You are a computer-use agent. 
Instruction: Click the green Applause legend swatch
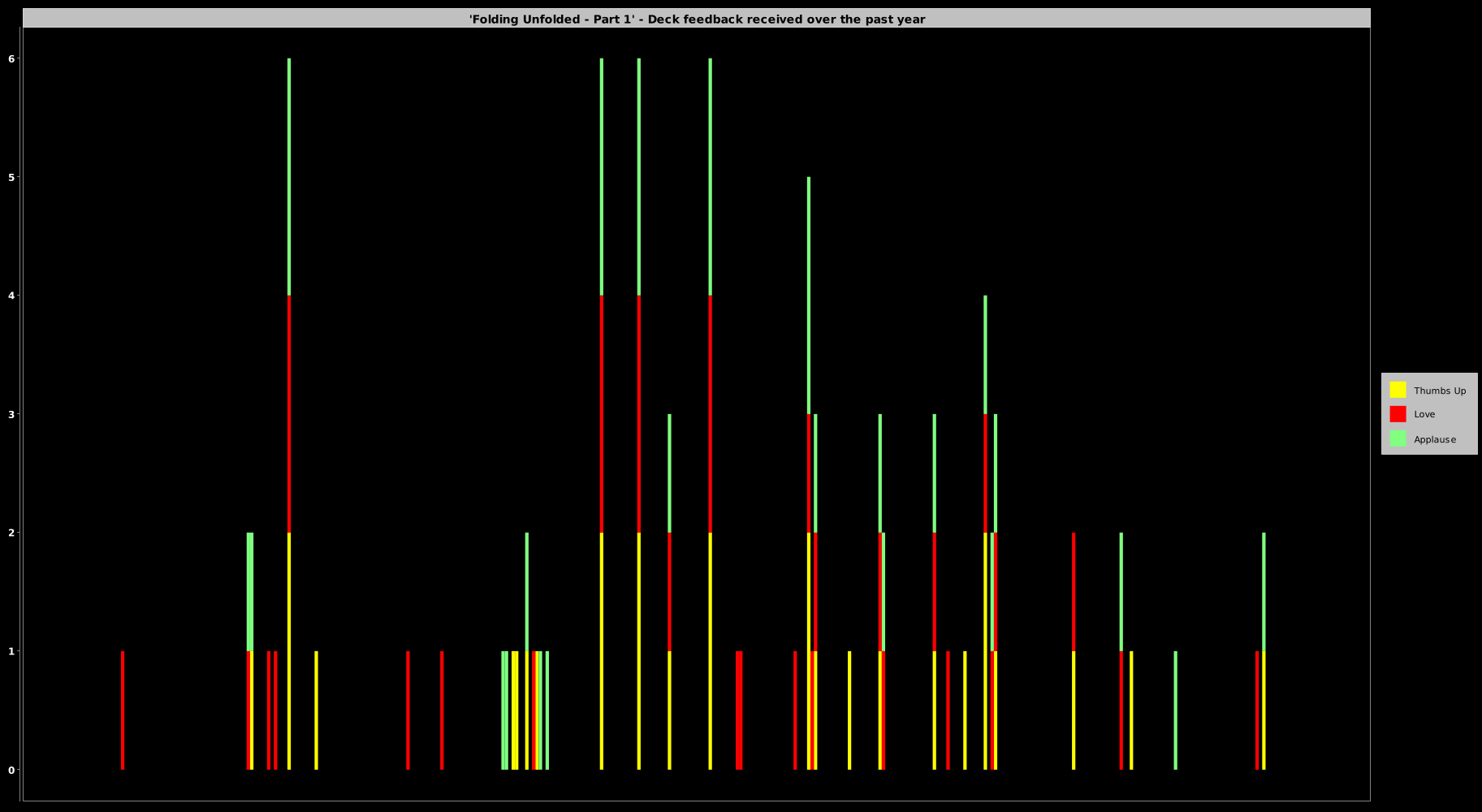[x=1398, y=438]
